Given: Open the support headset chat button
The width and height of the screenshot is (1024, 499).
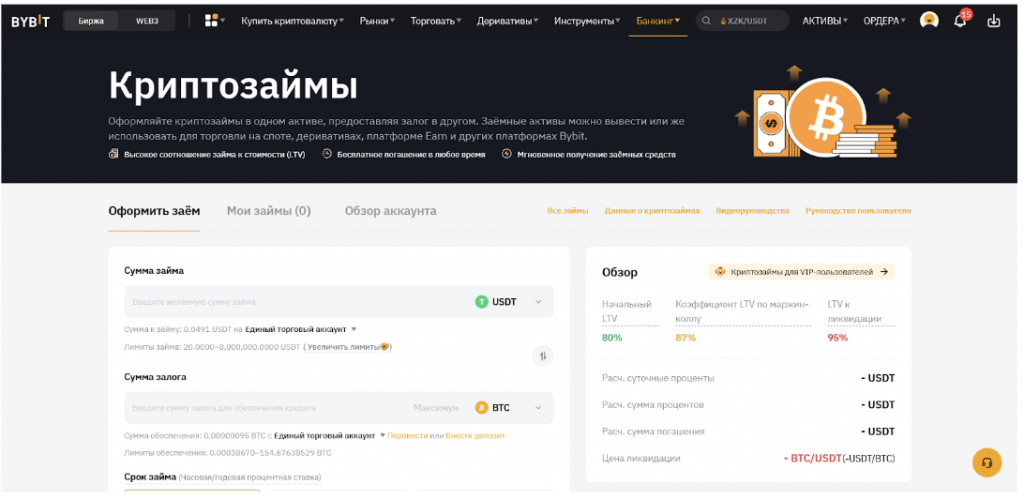Looking at the screenshot, I should tap(987, 462).
